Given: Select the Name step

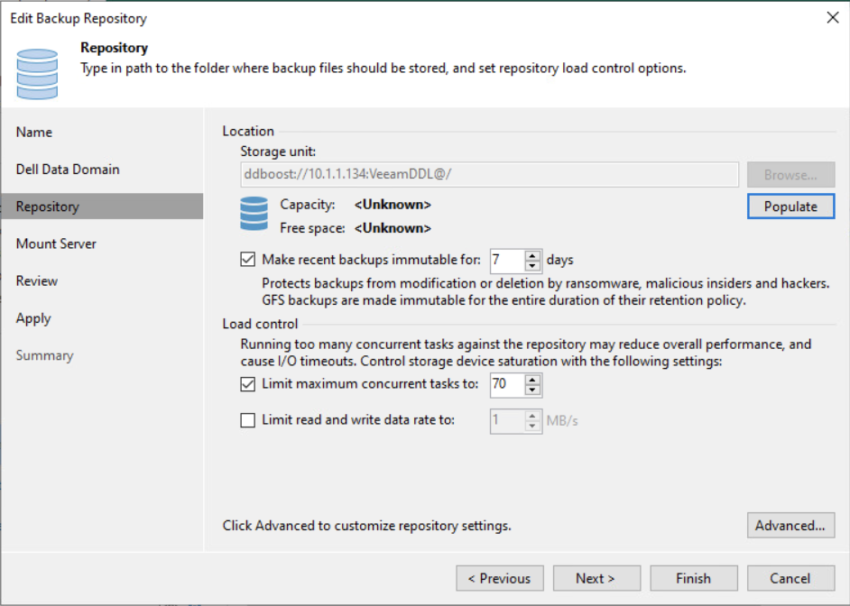Looking at the screenshot, I should 34,131.
